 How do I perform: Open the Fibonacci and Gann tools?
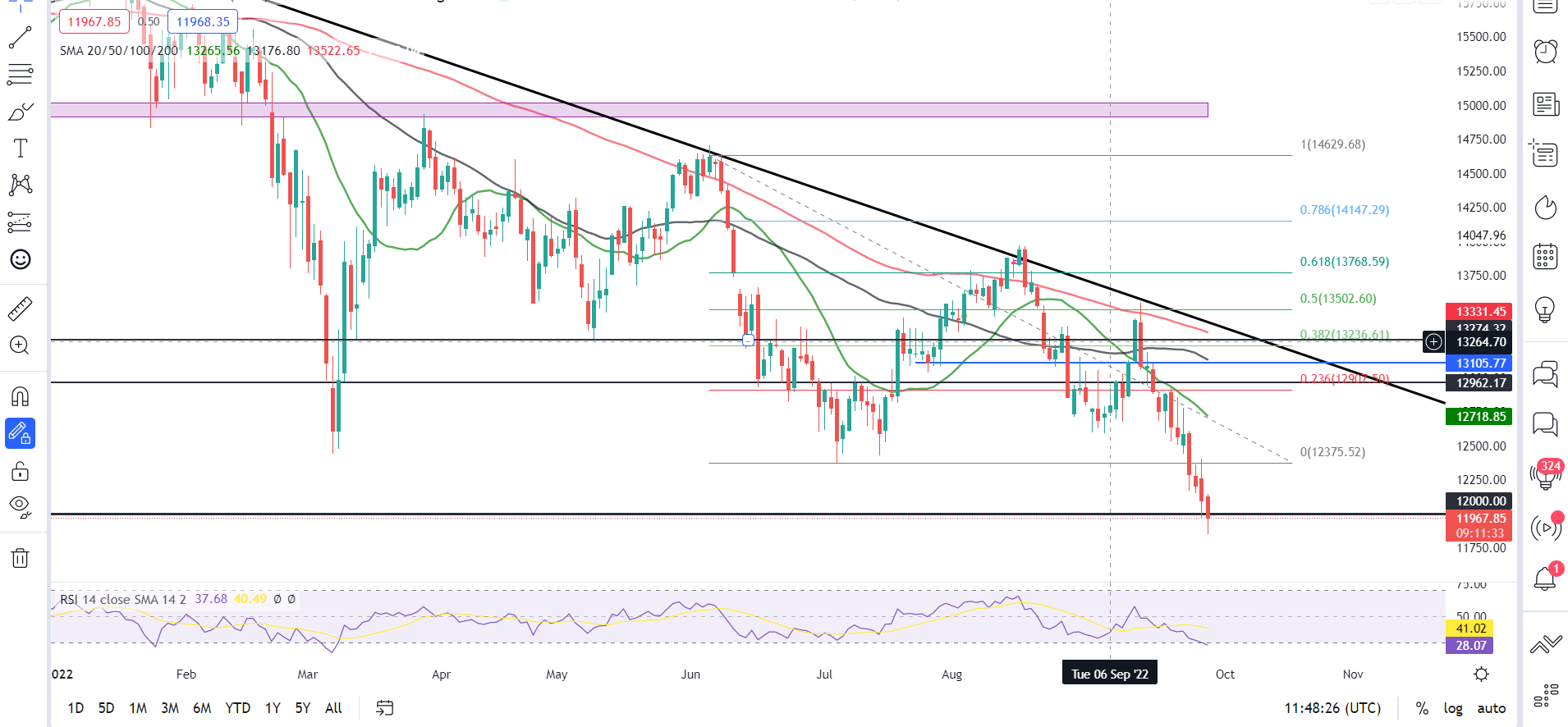click(x=21, y=74)
